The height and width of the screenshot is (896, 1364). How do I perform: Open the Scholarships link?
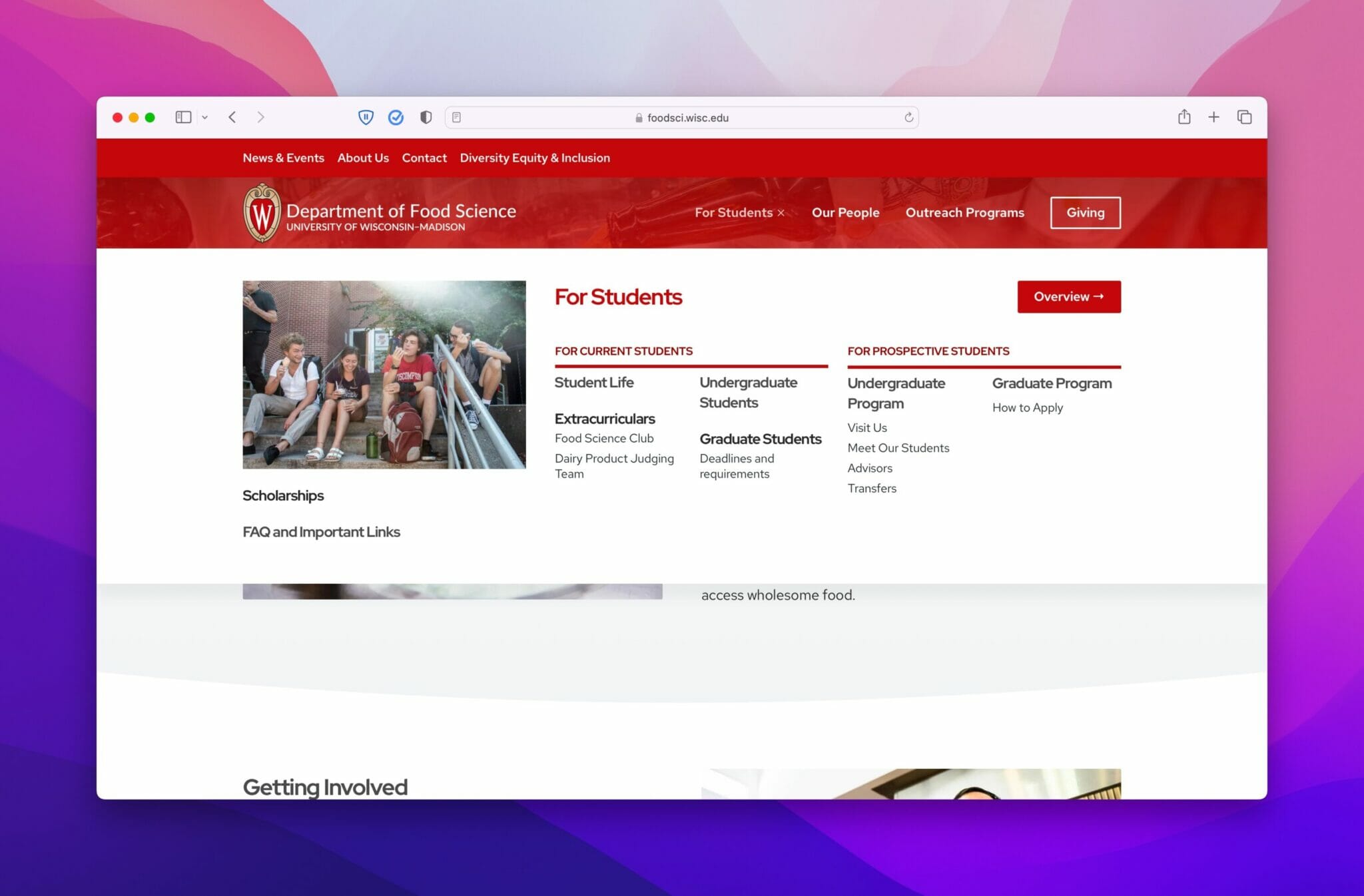283,495
